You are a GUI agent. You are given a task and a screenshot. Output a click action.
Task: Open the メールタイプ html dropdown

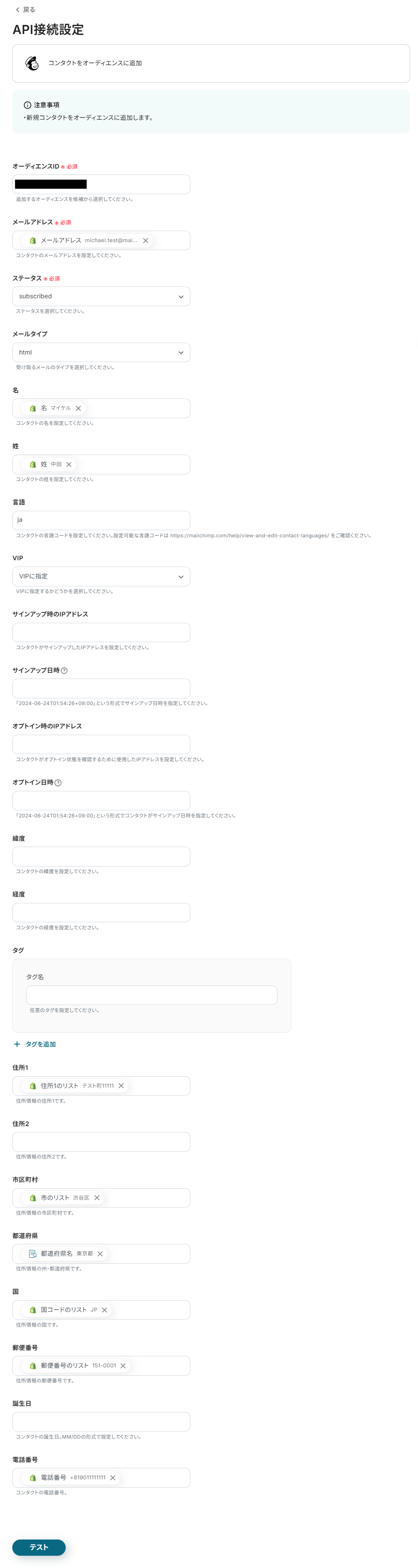tap(101, 353)
